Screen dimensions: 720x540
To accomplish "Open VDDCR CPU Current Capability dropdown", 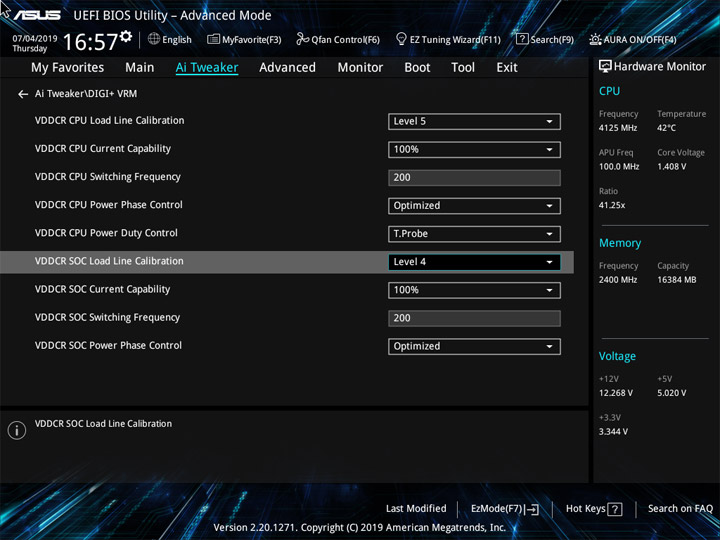I will [474, 150].
